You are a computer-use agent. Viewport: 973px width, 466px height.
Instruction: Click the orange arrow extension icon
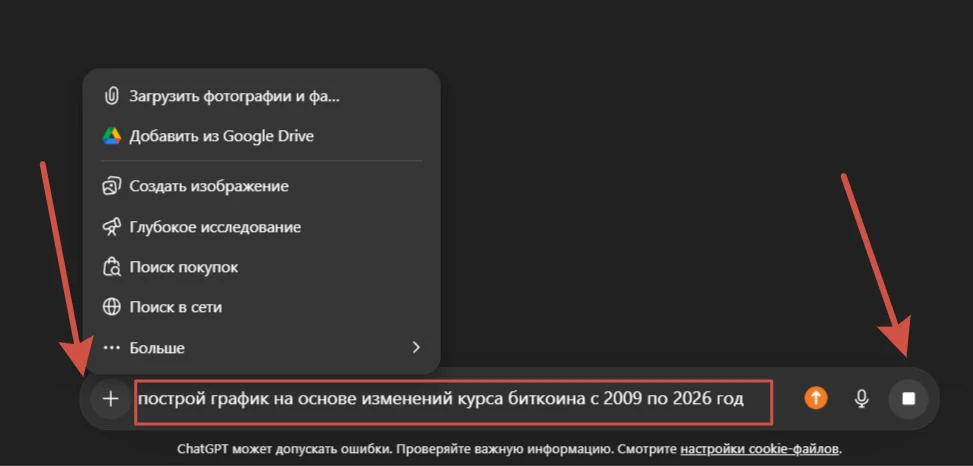[x=816, y=398]
